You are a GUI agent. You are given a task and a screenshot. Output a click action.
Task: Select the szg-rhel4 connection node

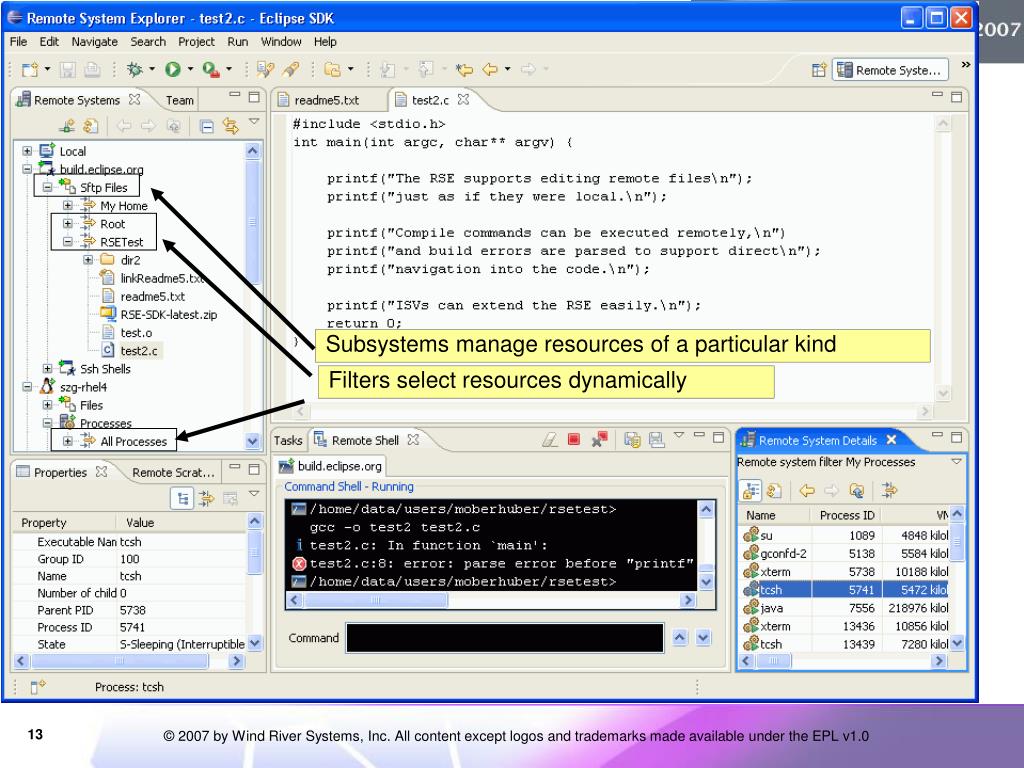tap(83, 387)
